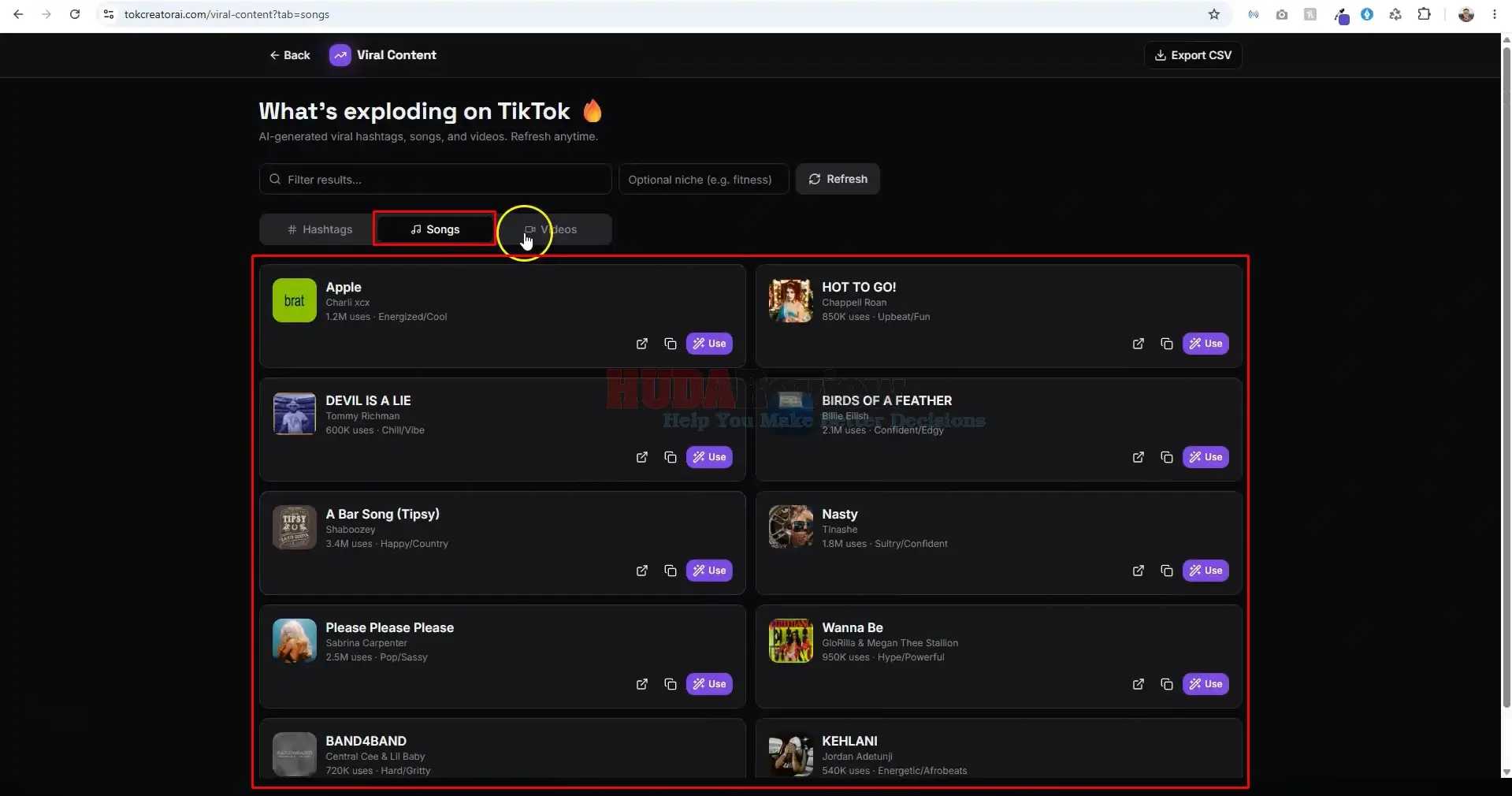Image resolution: width=1512 pixels, height=796 pixels.
Task: Click '3.4M uses · Happy/Country' text
Action: tap(387, 544)
